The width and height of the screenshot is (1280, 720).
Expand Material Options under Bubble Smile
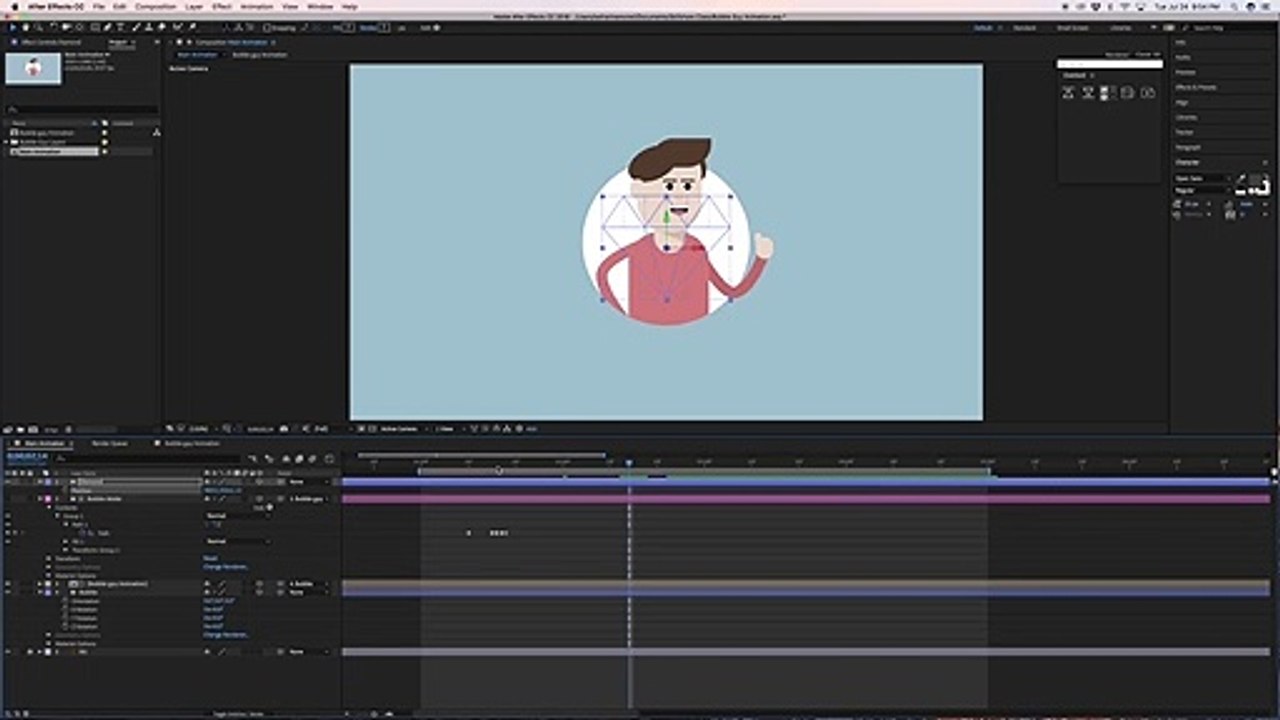click(48, 576)
